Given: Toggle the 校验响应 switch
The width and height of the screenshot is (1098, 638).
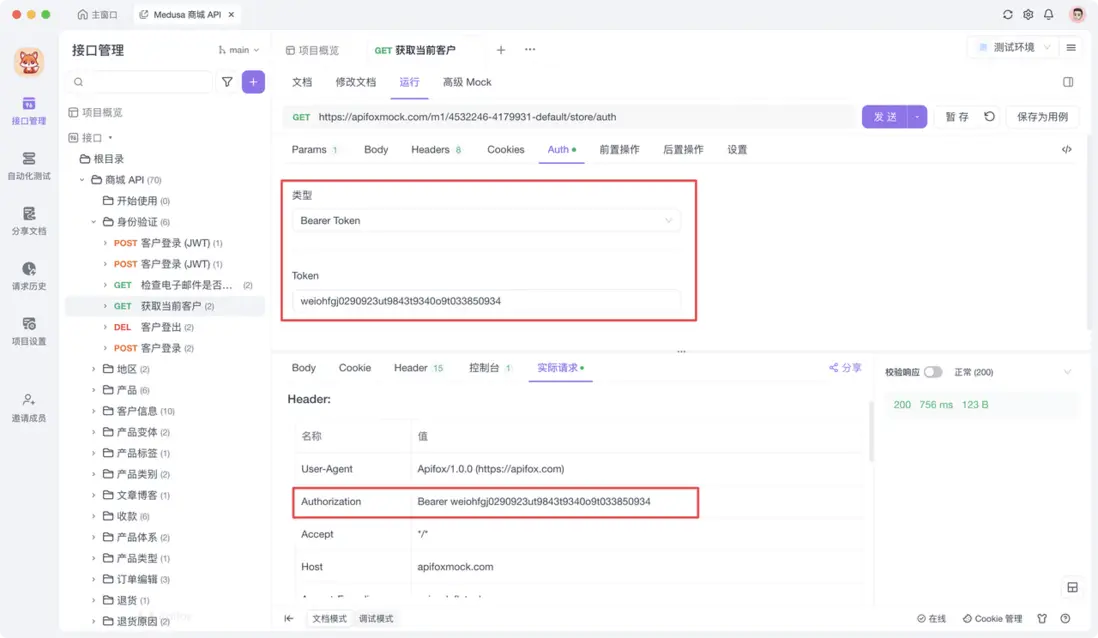Looking at the screenshot, I should (x=933, y=370).
